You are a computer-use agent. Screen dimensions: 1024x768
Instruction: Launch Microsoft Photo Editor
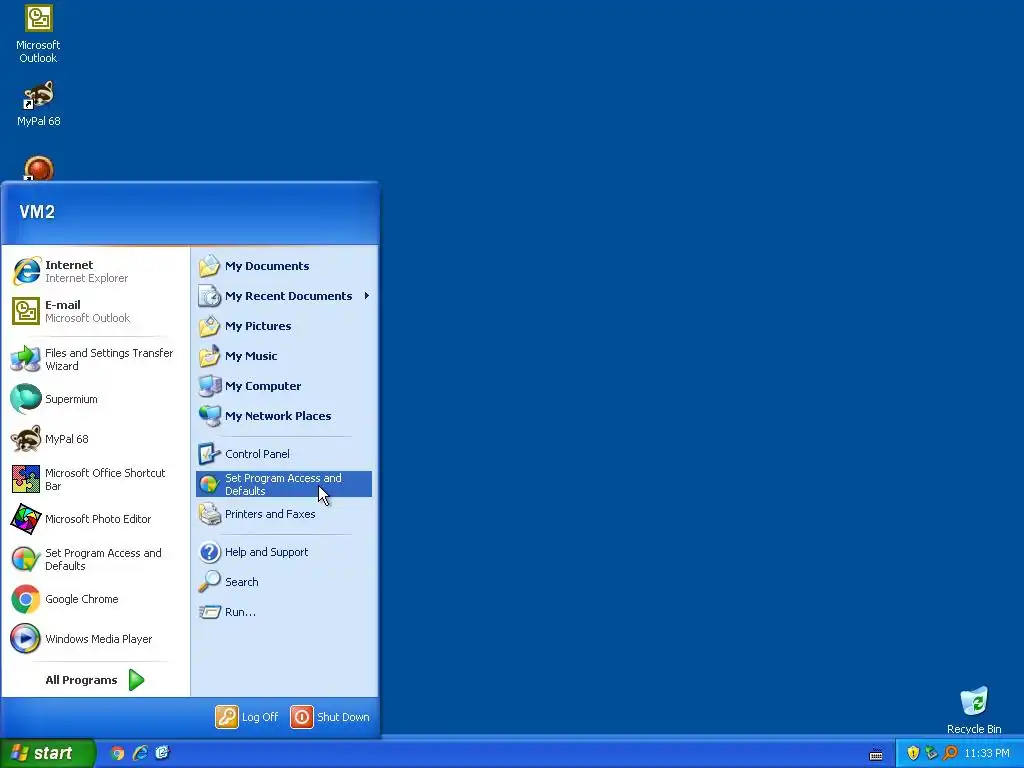95,519
